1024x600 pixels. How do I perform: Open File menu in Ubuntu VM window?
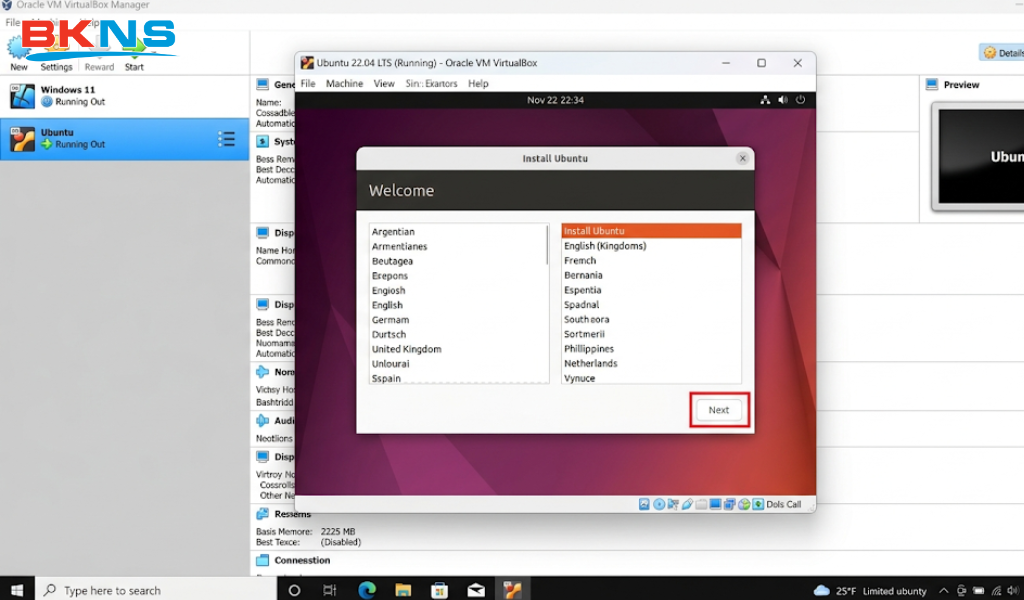click(x=308, y=84)
